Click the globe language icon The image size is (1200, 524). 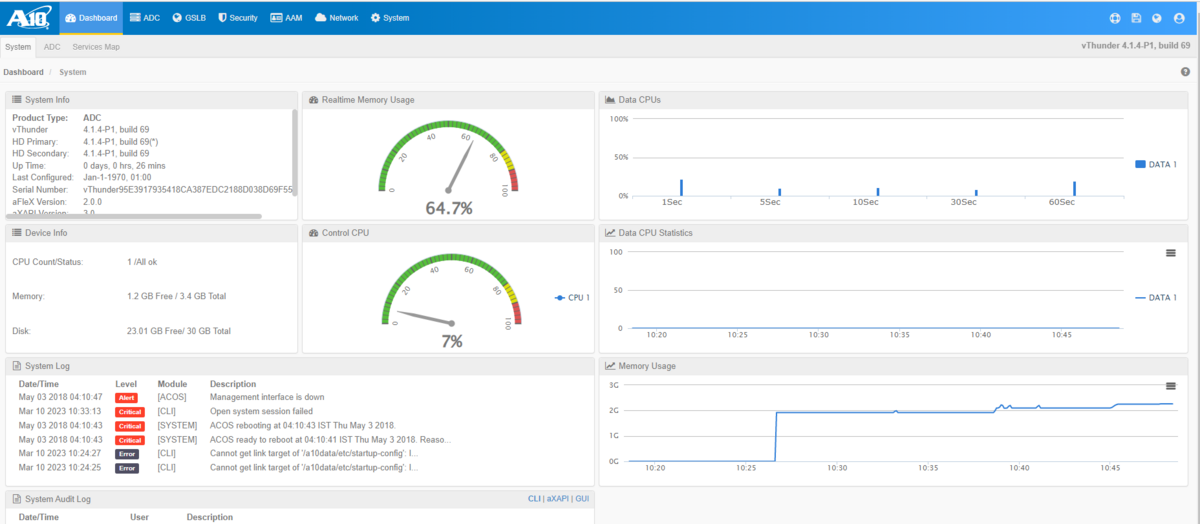(x=1157, y=18)
